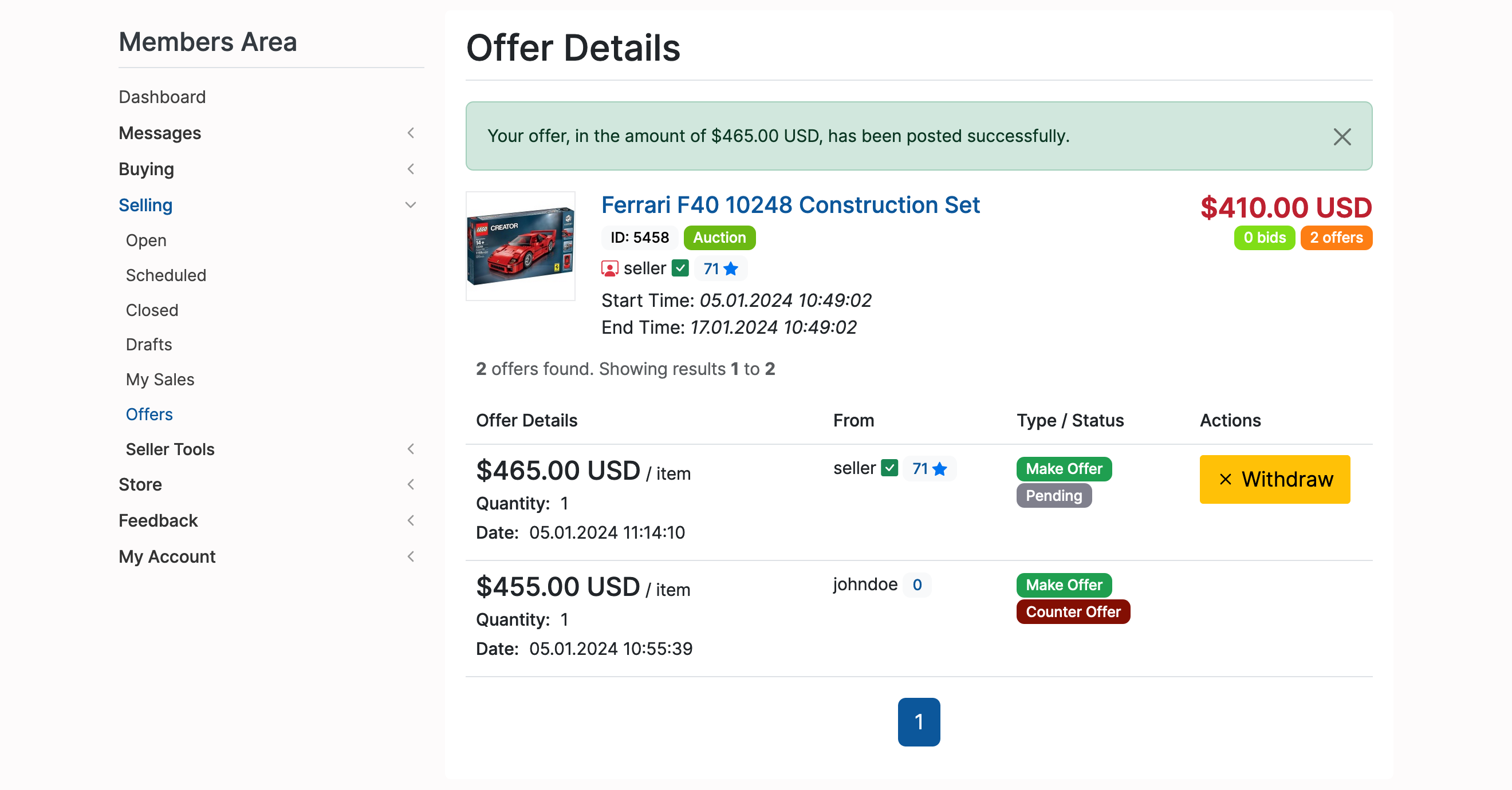Collapse the Selling section chevron
1512x790 pixels.
(411, 205)
